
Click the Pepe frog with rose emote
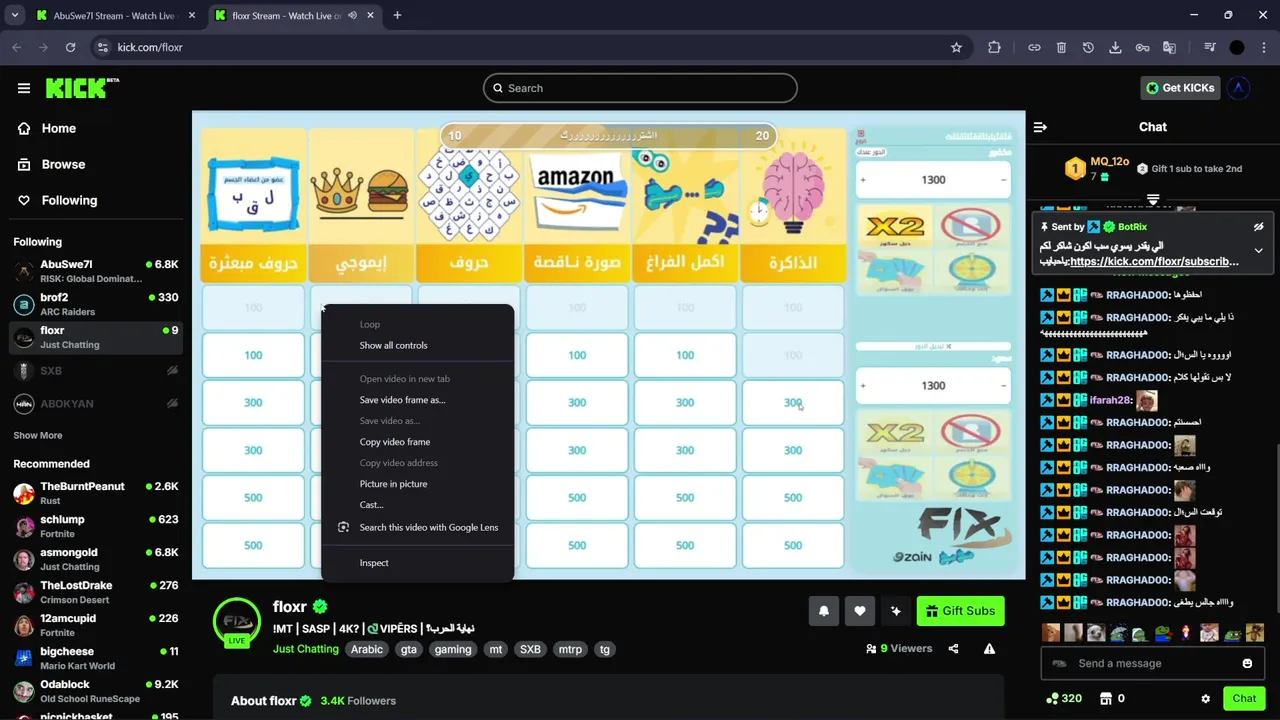1164,633
